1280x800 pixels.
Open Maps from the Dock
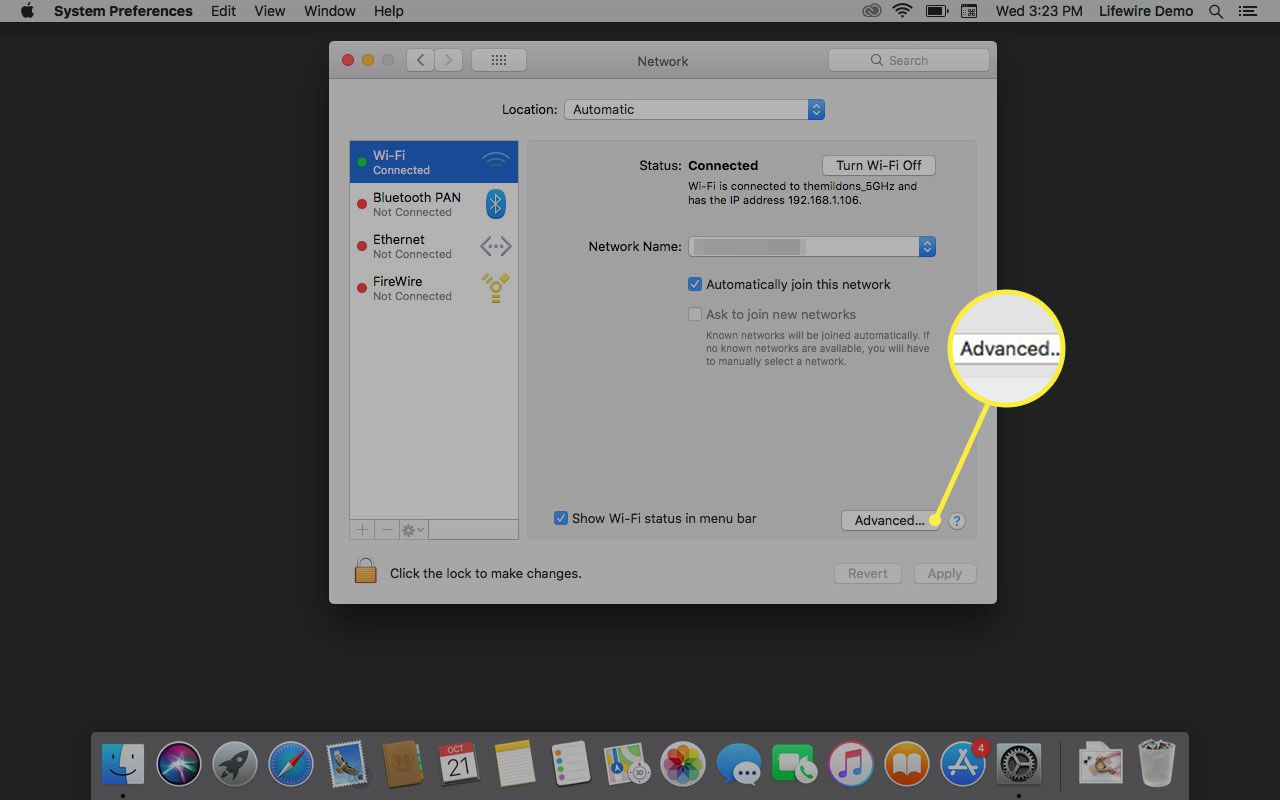tap(627, 765)
